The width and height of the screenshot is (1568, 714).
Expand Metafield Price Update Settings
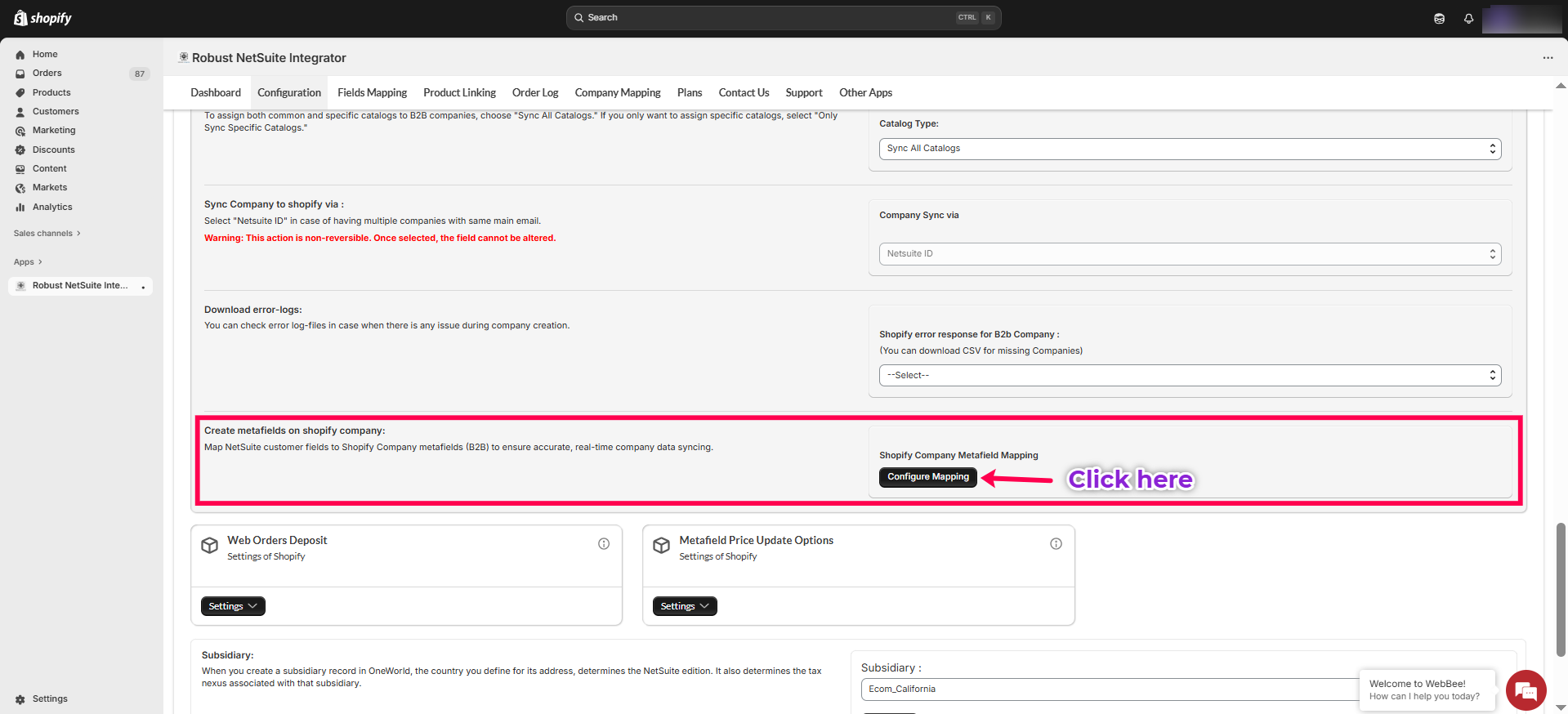pos(684,606)
